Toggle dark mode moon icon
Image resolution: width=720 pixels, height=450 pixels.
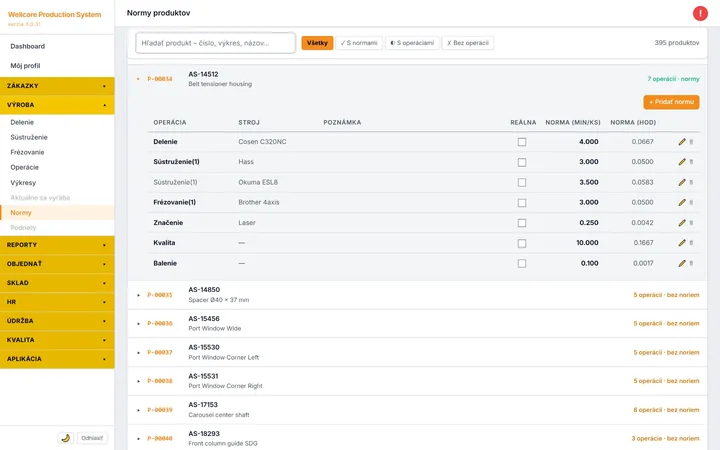click(66, 438)
